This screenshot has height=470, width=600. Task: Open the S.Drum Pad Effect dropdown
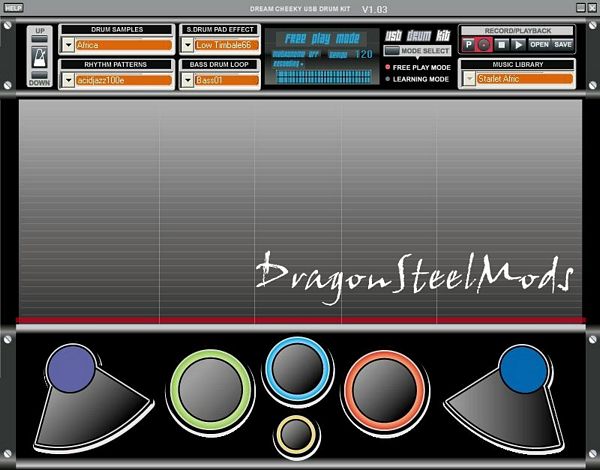coord(187,45)
